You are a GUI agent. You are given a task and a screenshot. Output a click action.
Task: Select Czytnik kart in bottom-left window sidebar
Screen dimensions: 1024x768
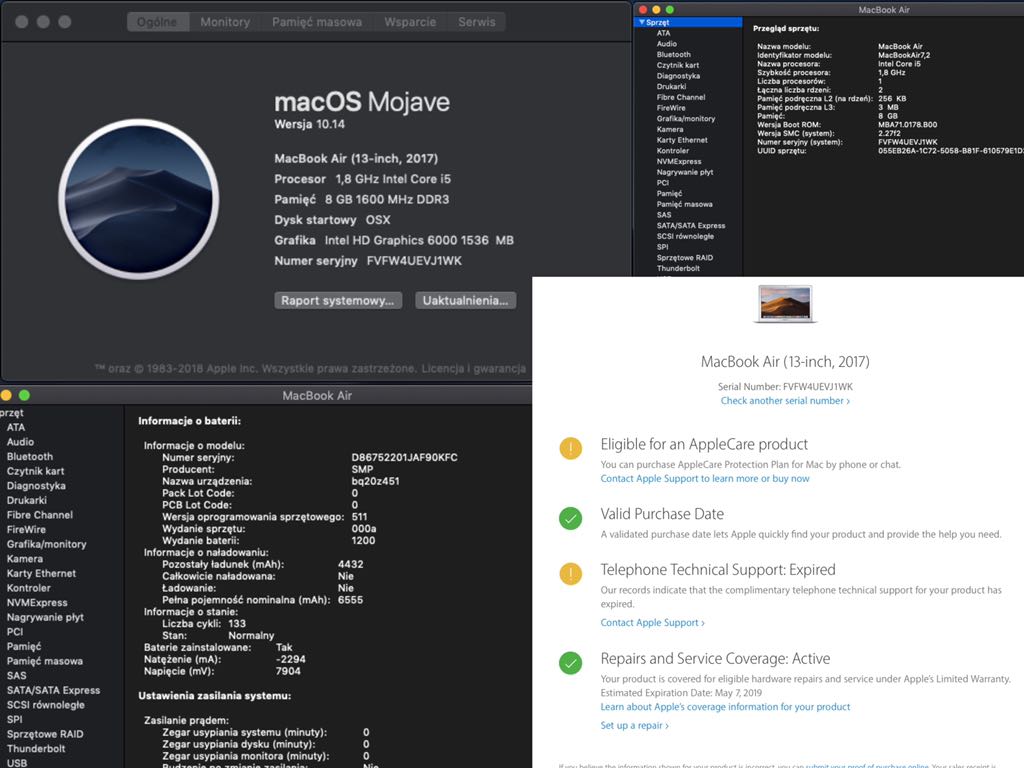35,472
